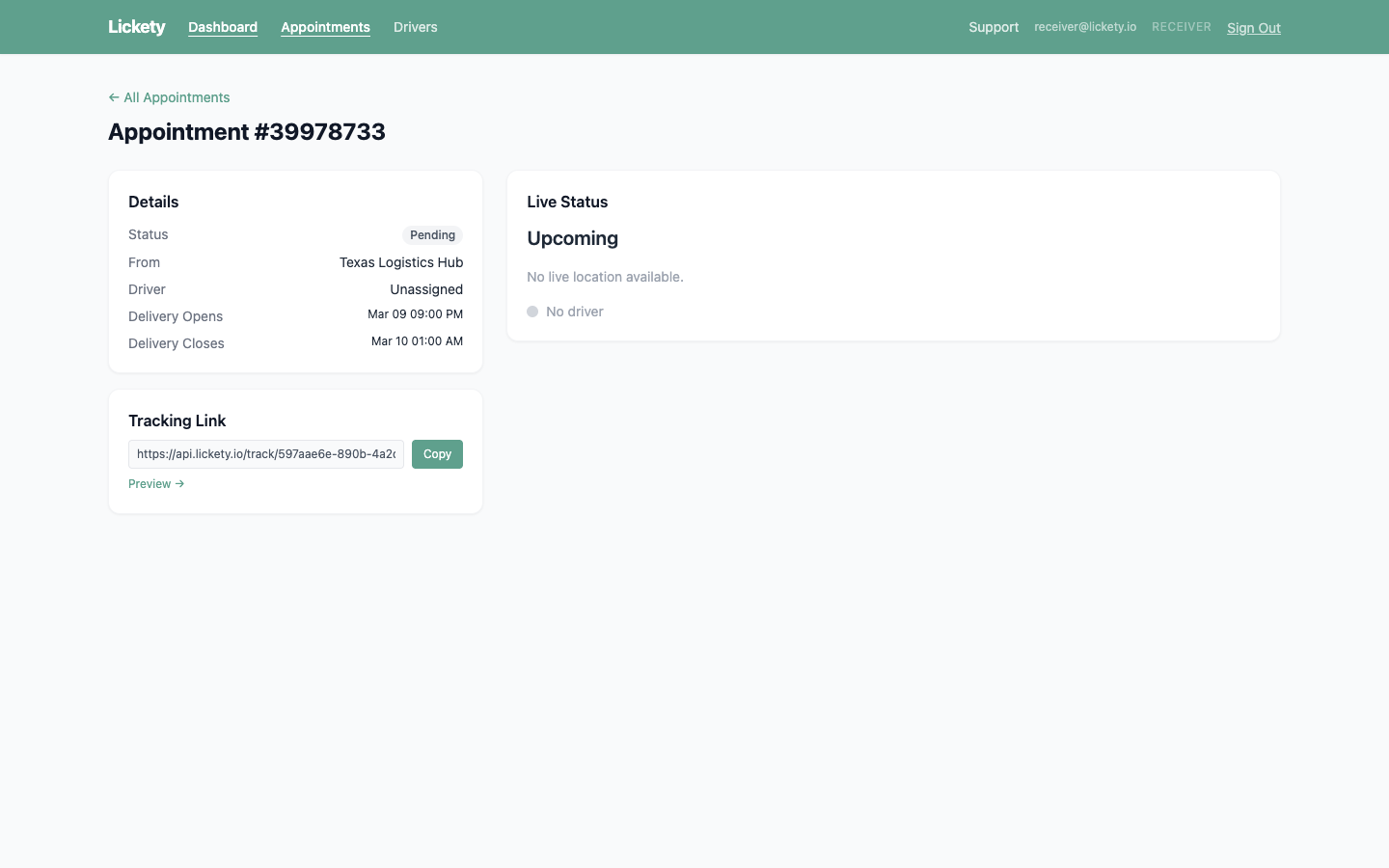
Task: Open the Dashboard page
Action: tap(223, 27)
